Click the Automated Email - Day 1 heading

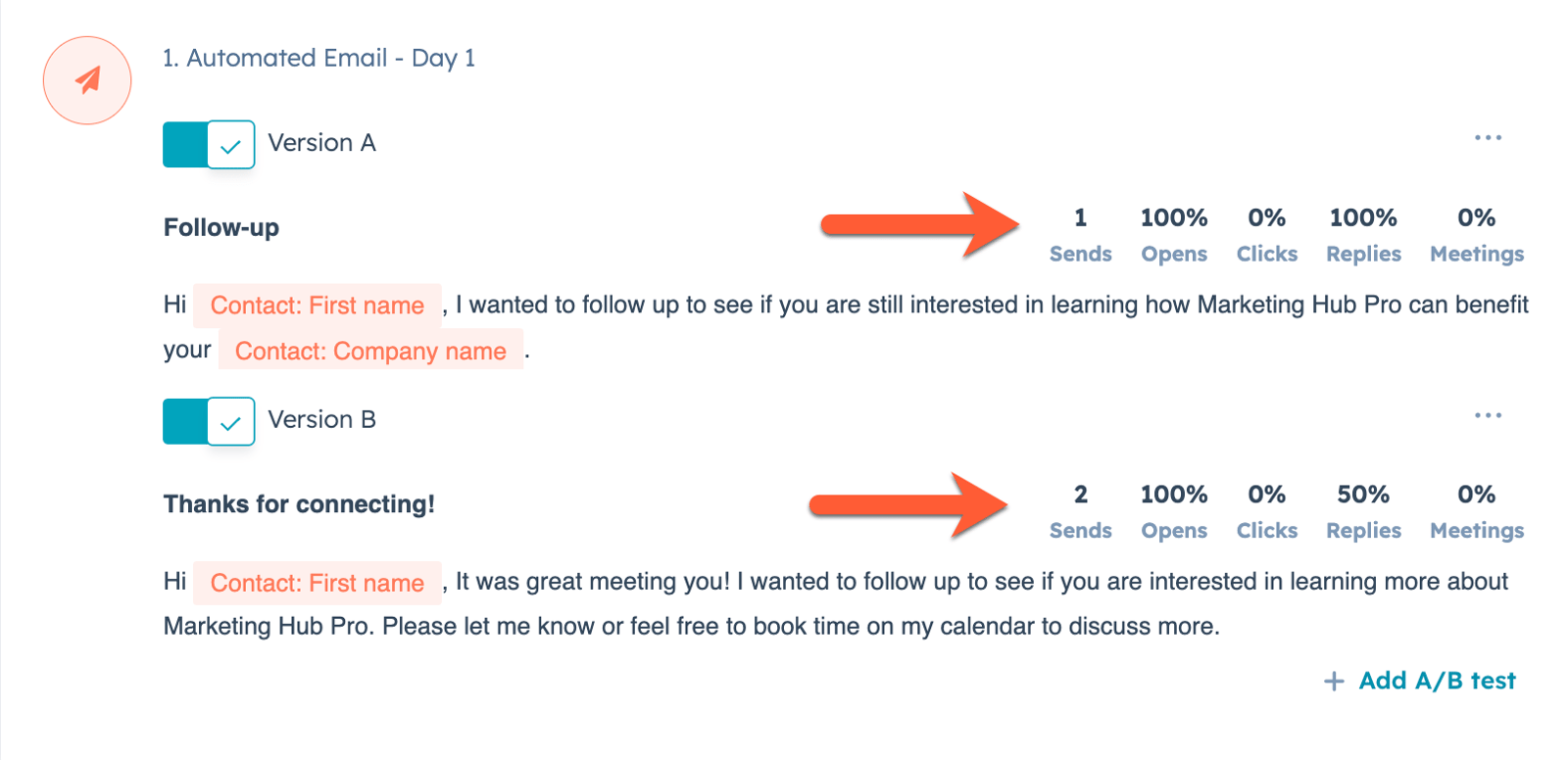(318, 59)
